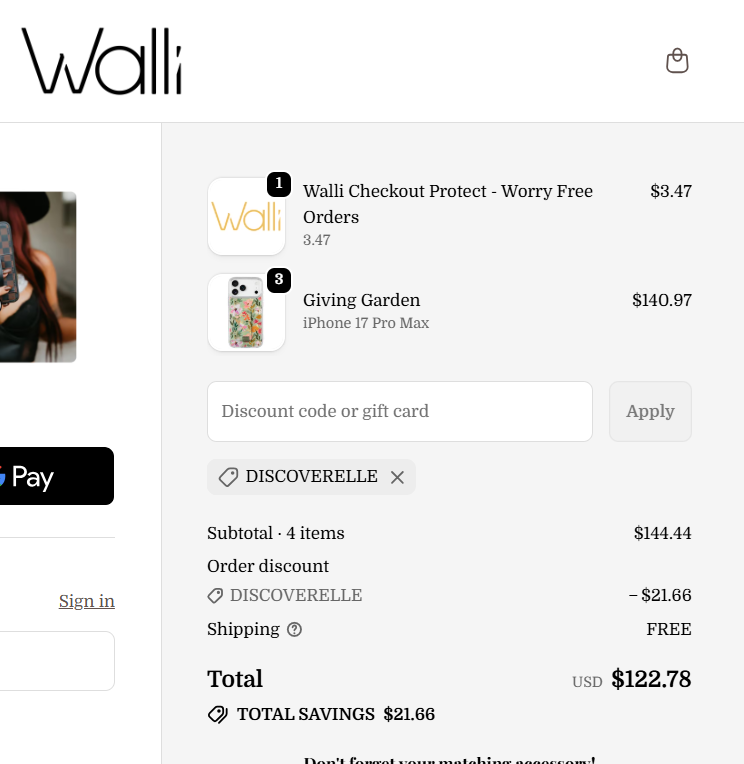Click the product photo on the left
The height and width of the screenshot is (764, 744).
pos(38,277)
